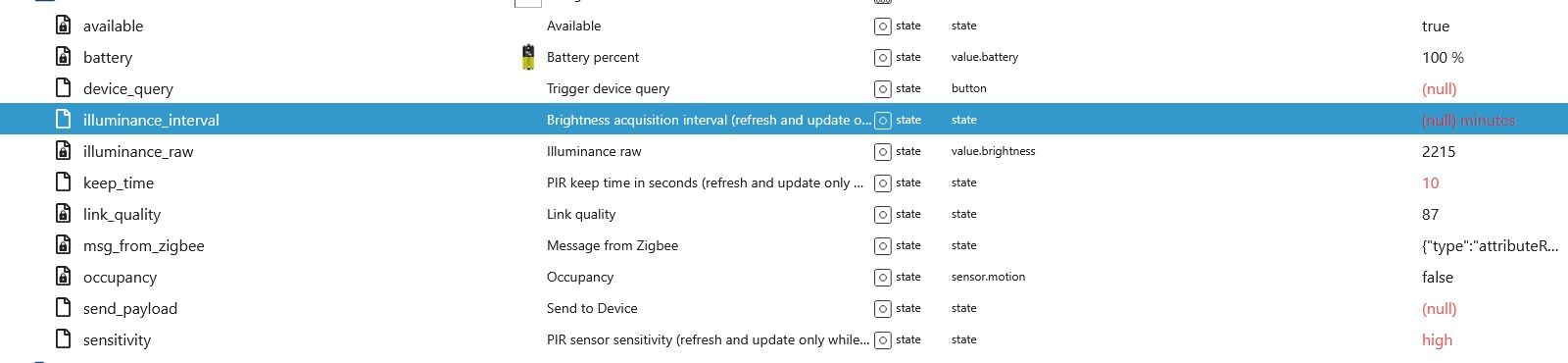Image resolution: width=1568 pixels, height=363 pixels.
Task: Click the (null) value of device_query
Action: point(1439,88)
